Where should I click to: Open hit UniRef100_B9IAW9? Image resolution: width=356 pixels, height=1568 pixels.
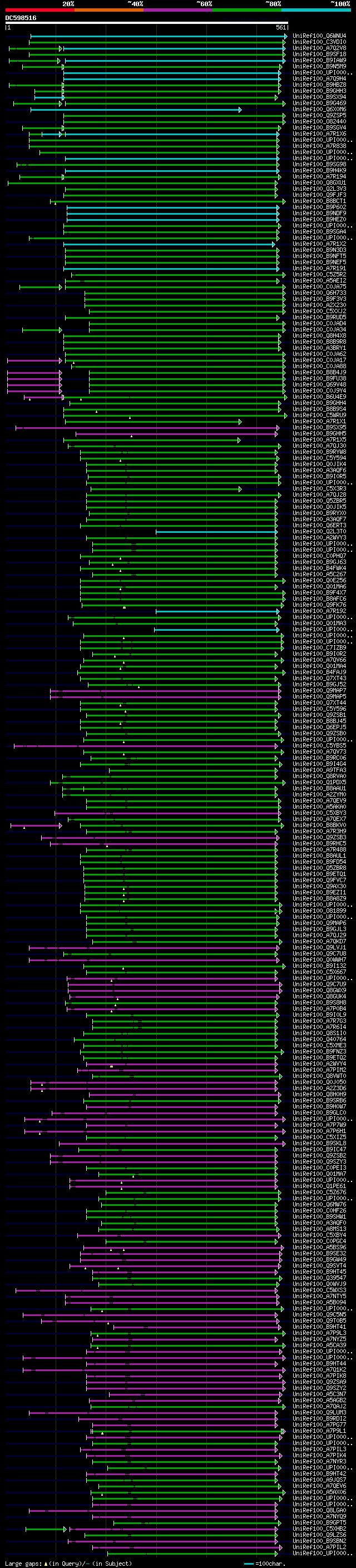tap(319, 60)
